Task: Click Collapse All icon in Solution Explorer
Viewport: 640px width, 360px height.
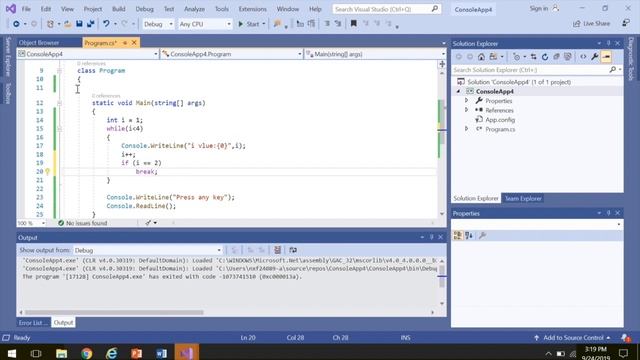Action: pyautogui.click(x=556, y=57)
